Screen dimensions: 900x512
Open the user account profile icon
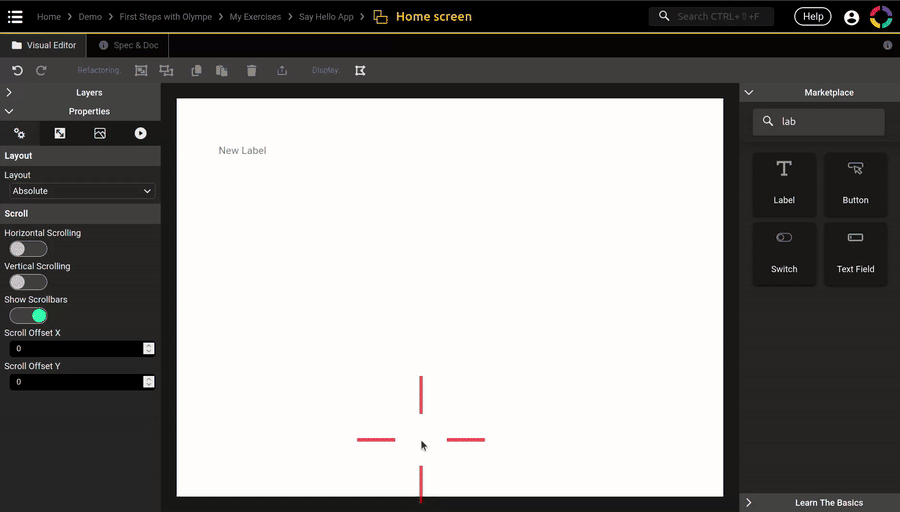coord(851,17)
